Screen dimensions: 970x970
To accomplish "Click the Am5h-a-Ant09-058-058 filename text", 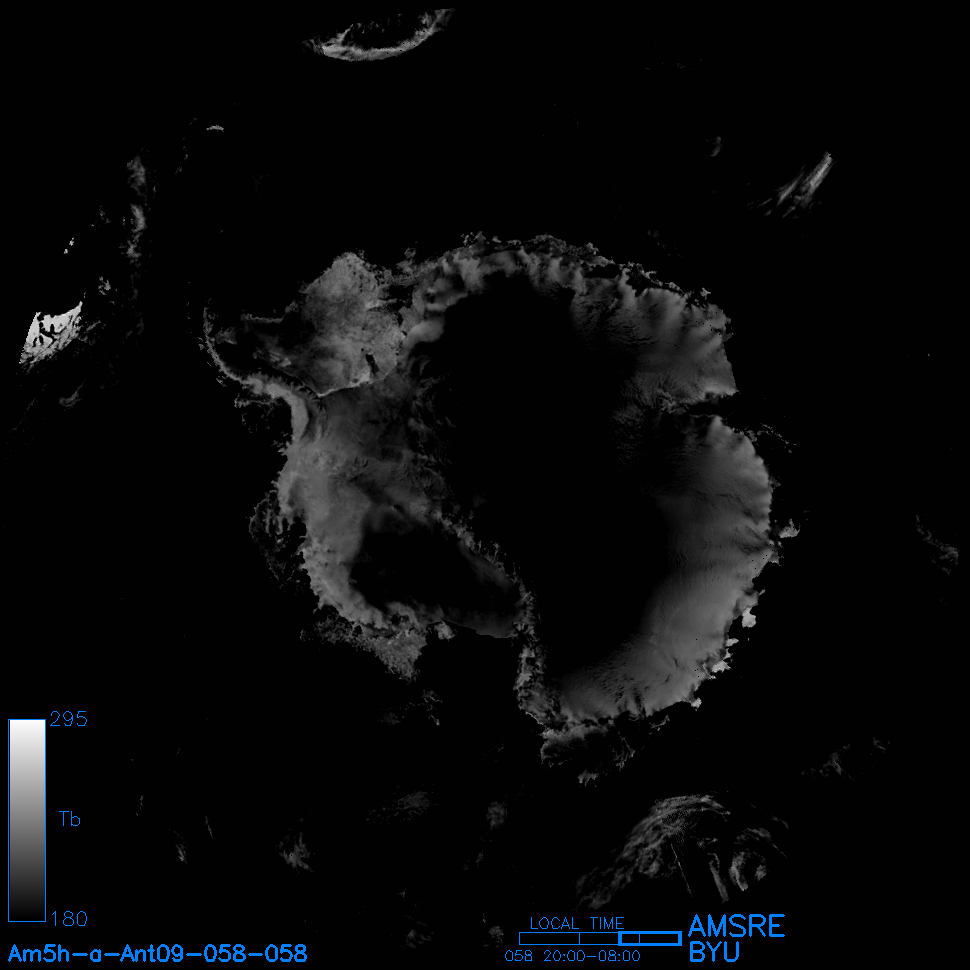I will pyautogui.click(x=157, y=952).
